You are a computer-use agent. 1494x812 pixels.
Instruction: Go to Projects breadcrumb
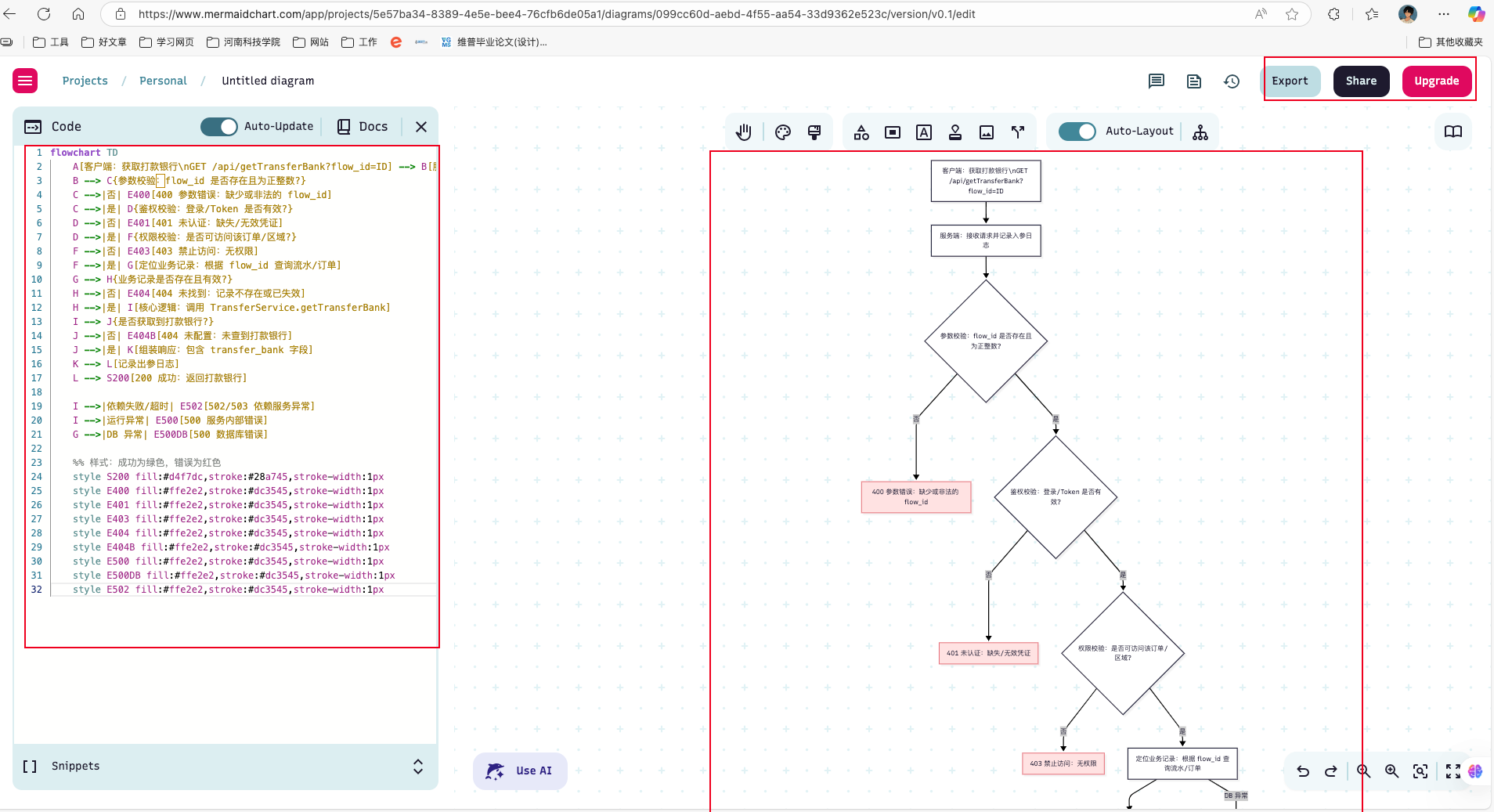click(85, 81)
